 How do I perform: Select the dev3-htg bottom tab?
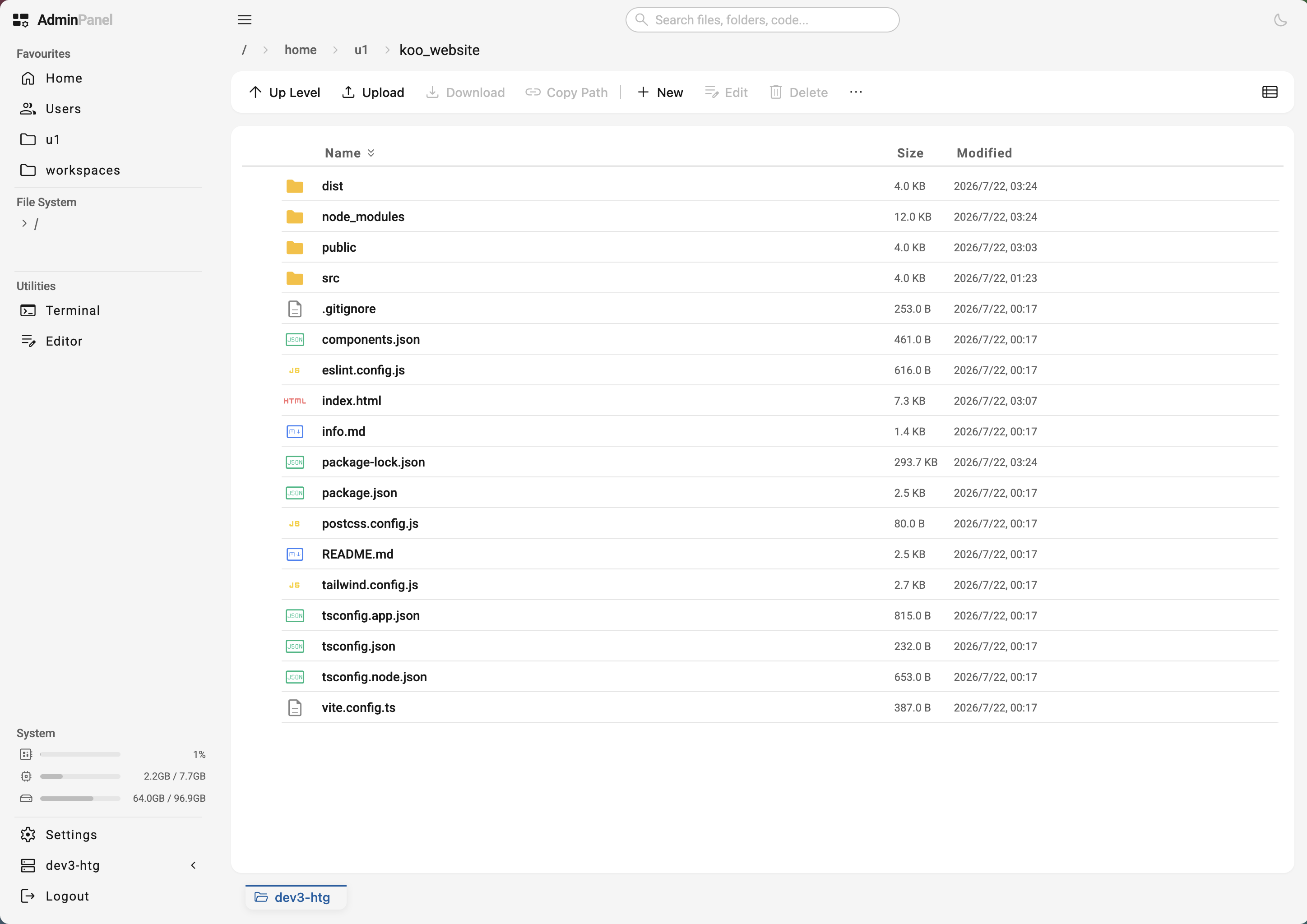pos(296,897)
